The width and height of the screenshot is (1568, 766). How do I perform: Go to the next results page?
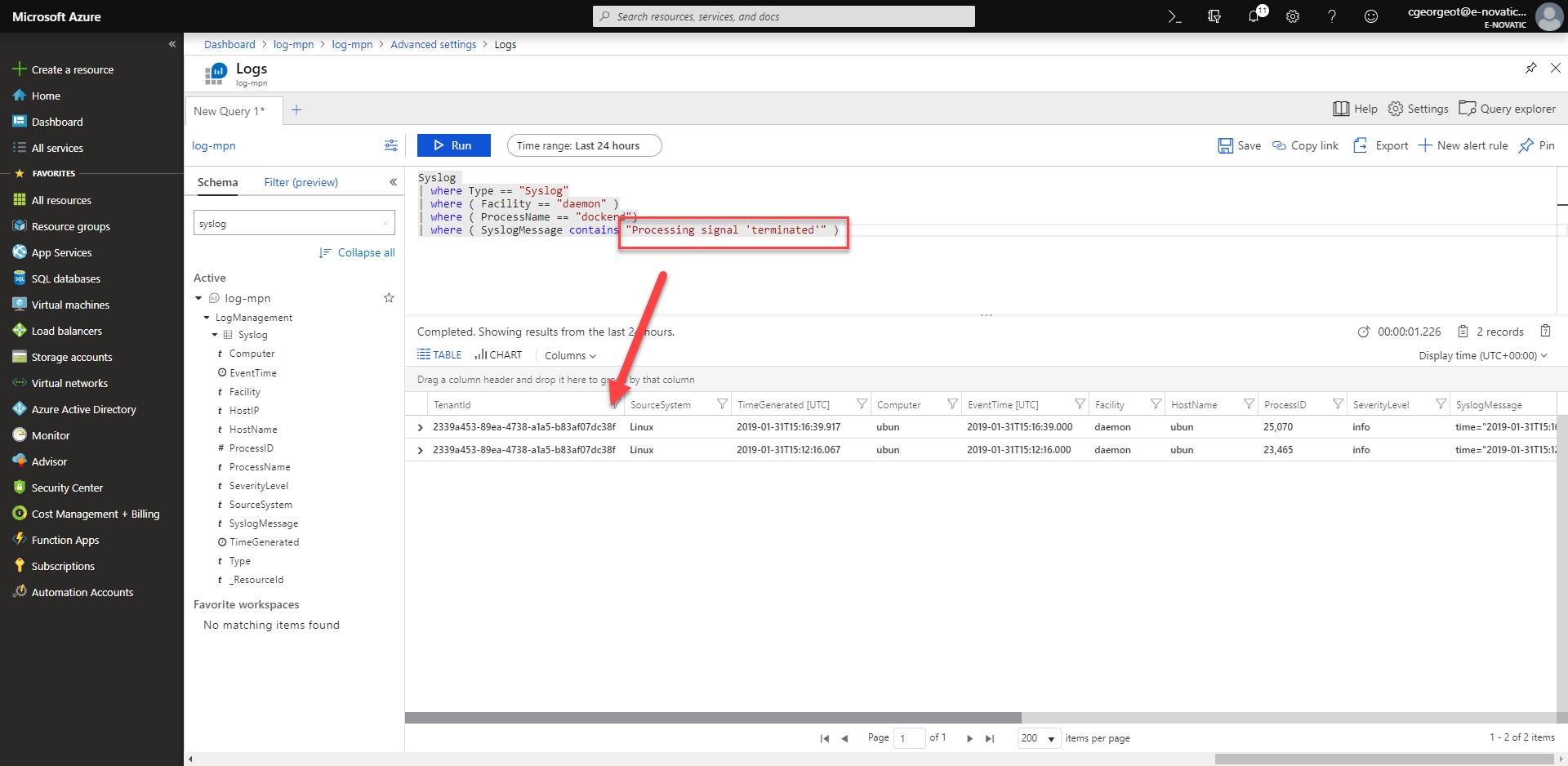tap(969, 738)
